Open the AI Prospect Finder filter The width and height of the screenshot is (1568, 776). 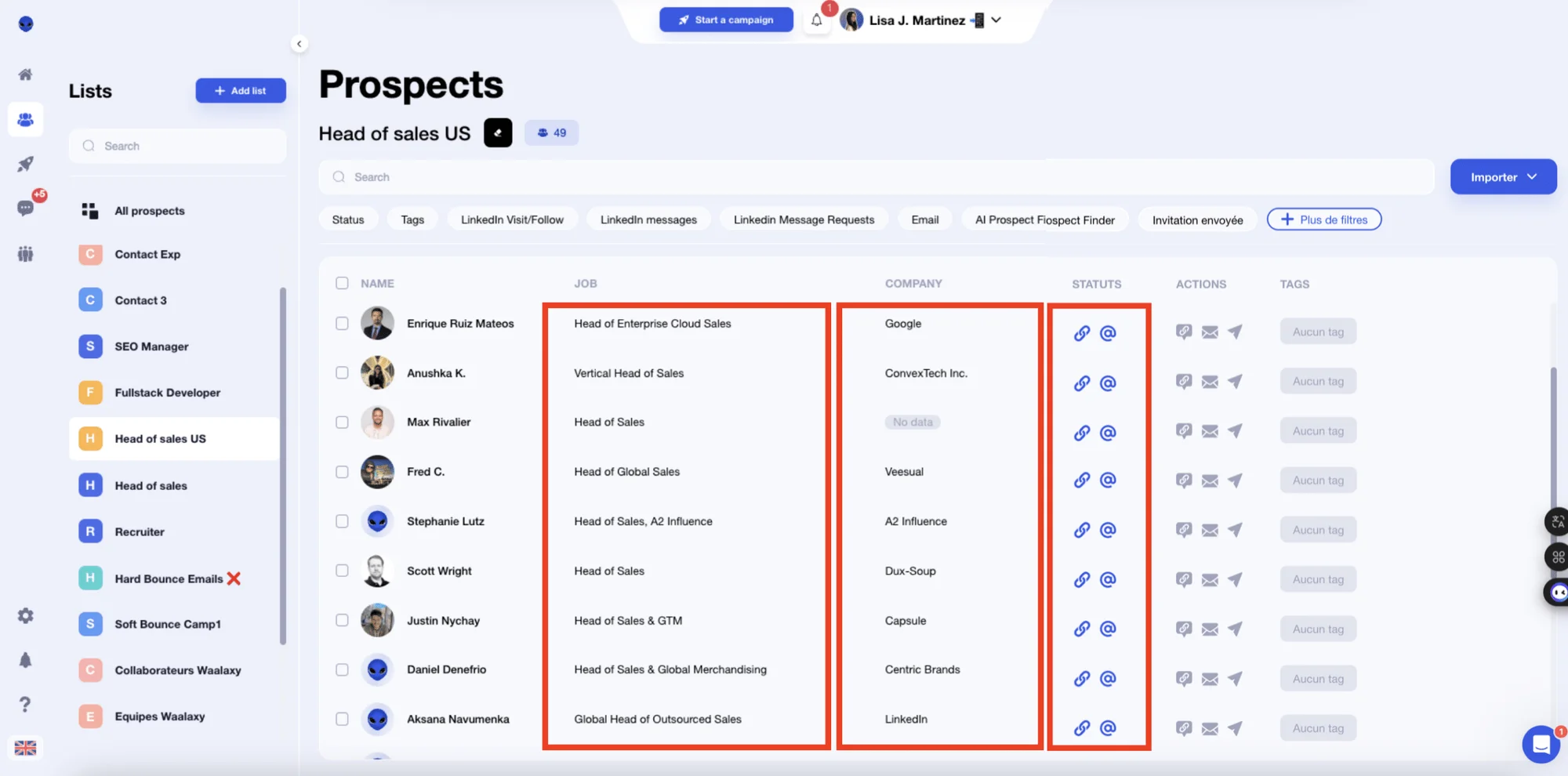(1044, 220)
